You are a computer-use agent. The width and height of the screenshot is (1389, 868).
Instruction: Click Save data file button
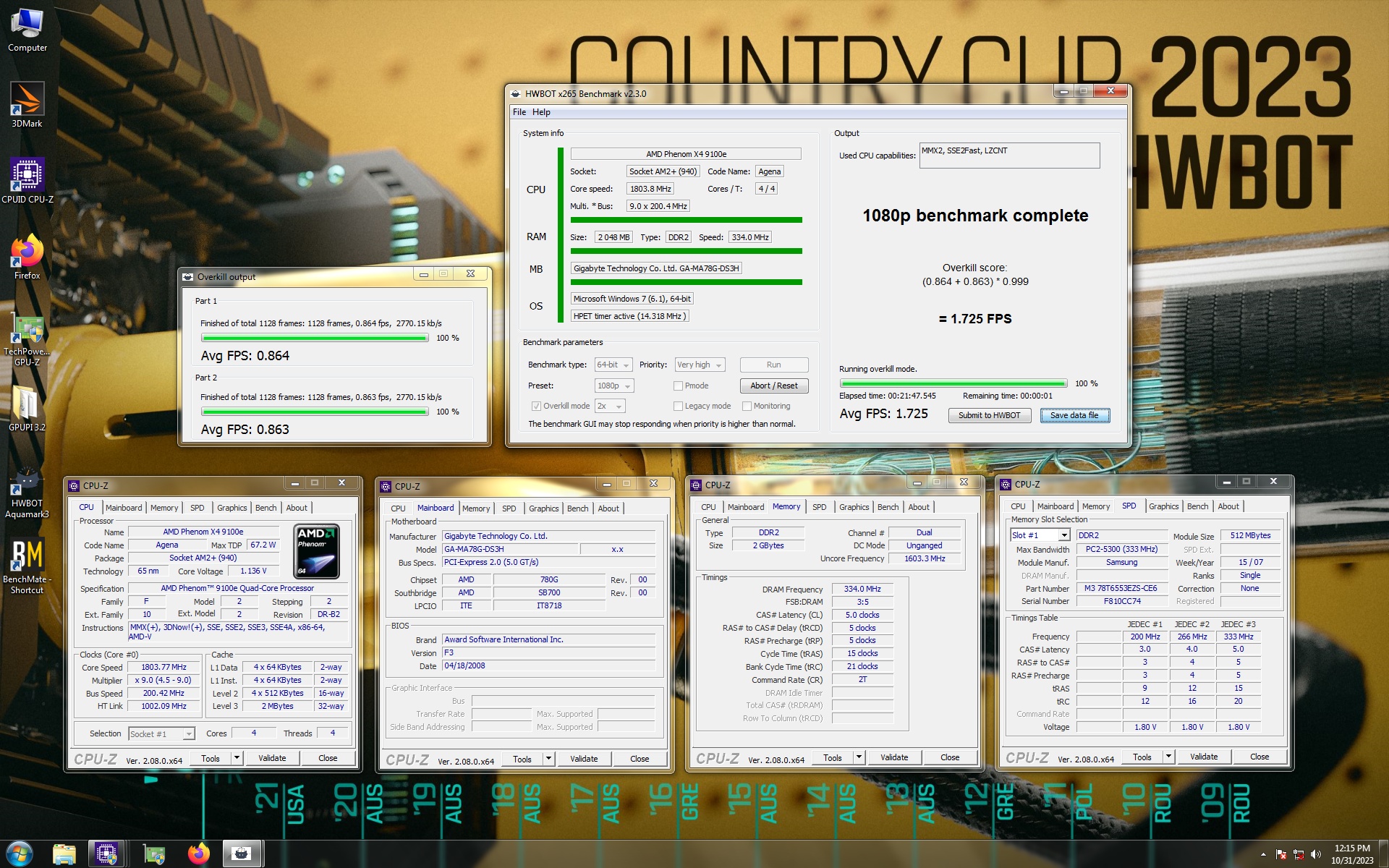1074,415
